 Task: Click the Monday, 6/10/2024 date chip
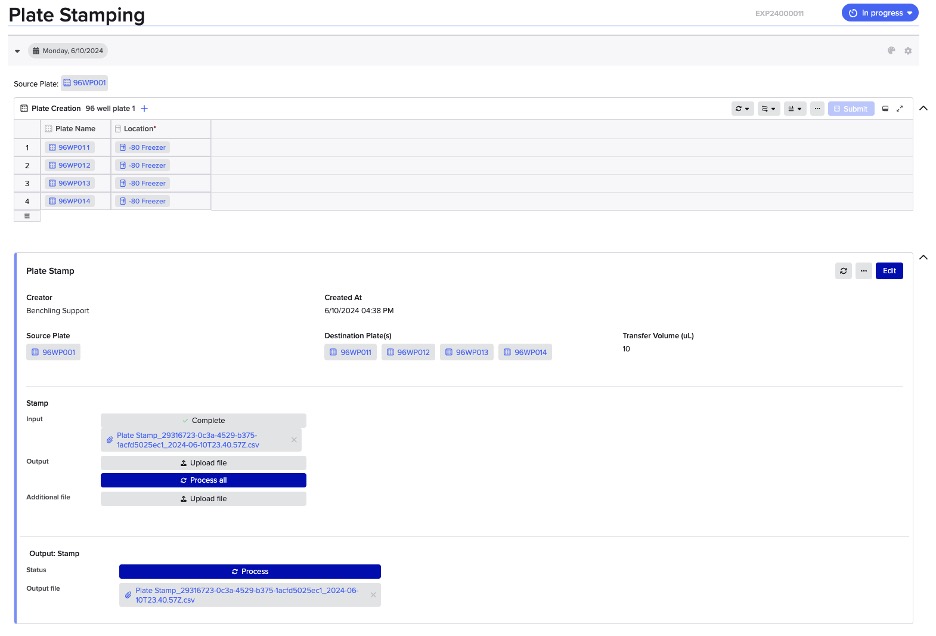click(x=67, y=51)
